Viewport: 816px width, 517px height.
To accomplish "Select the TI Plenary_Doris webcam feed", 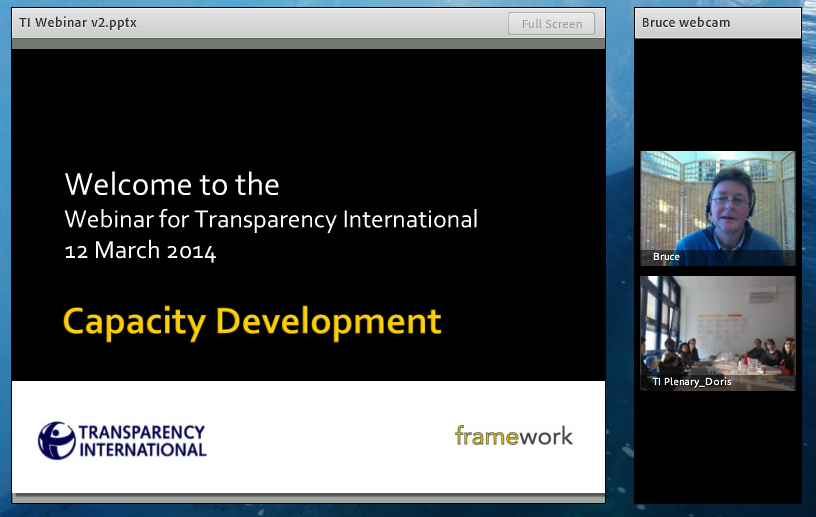I will pyautogui.click(x=718, y=333).
